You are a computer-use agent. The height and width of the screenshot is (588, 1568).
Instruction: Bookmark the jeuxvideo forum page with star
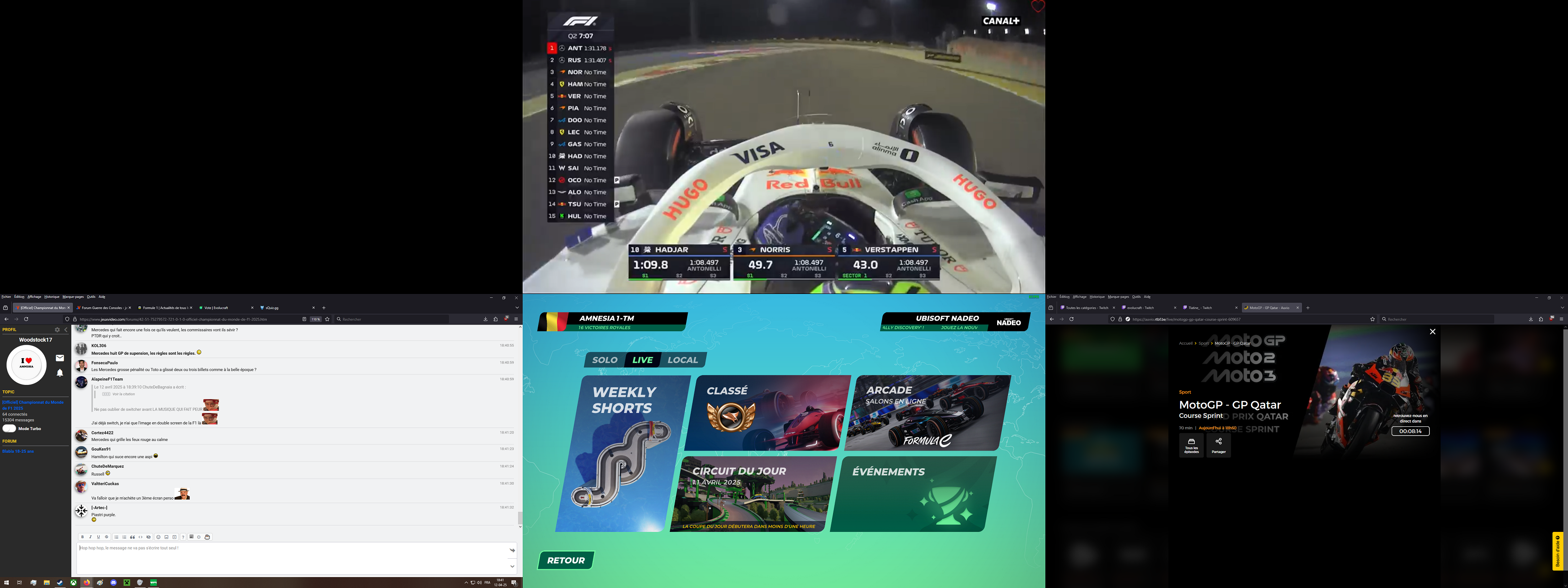tap(328, 319)
